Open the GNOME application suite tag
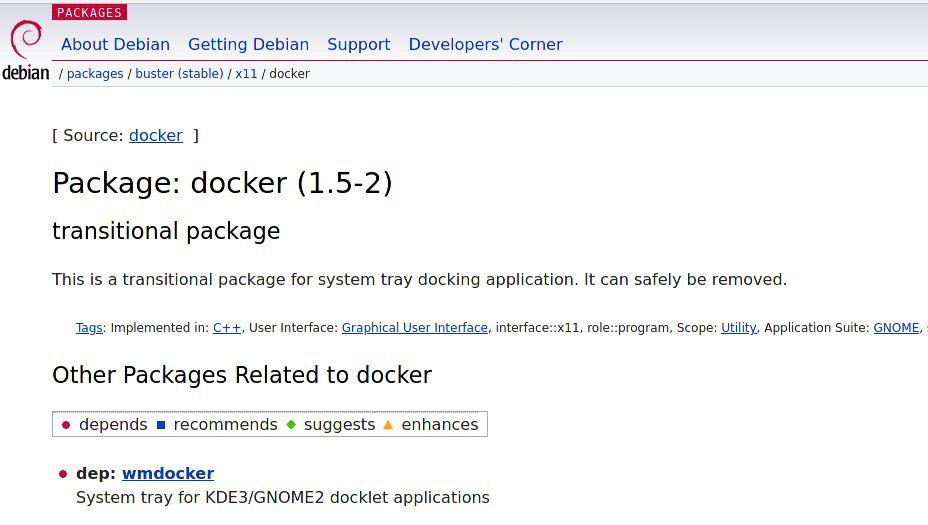Image resolution: width=928 pixels, height=525 pixels. (896, 328)
